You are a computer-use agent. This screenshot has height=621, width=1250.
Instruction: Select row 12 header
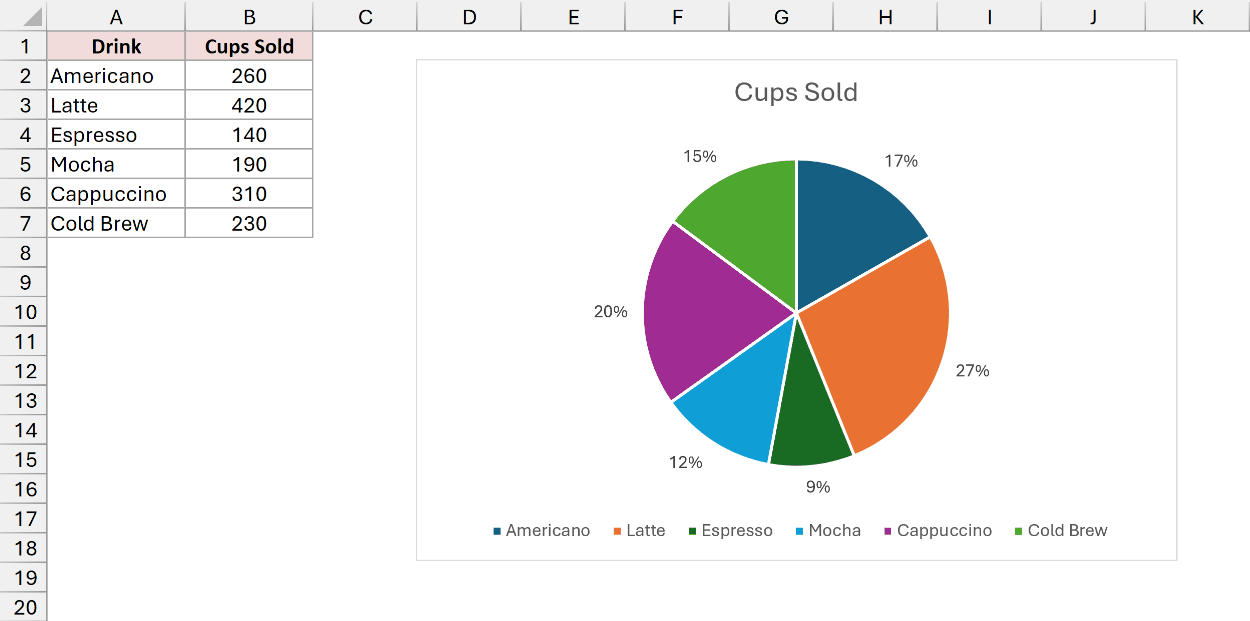pos(24,371)
